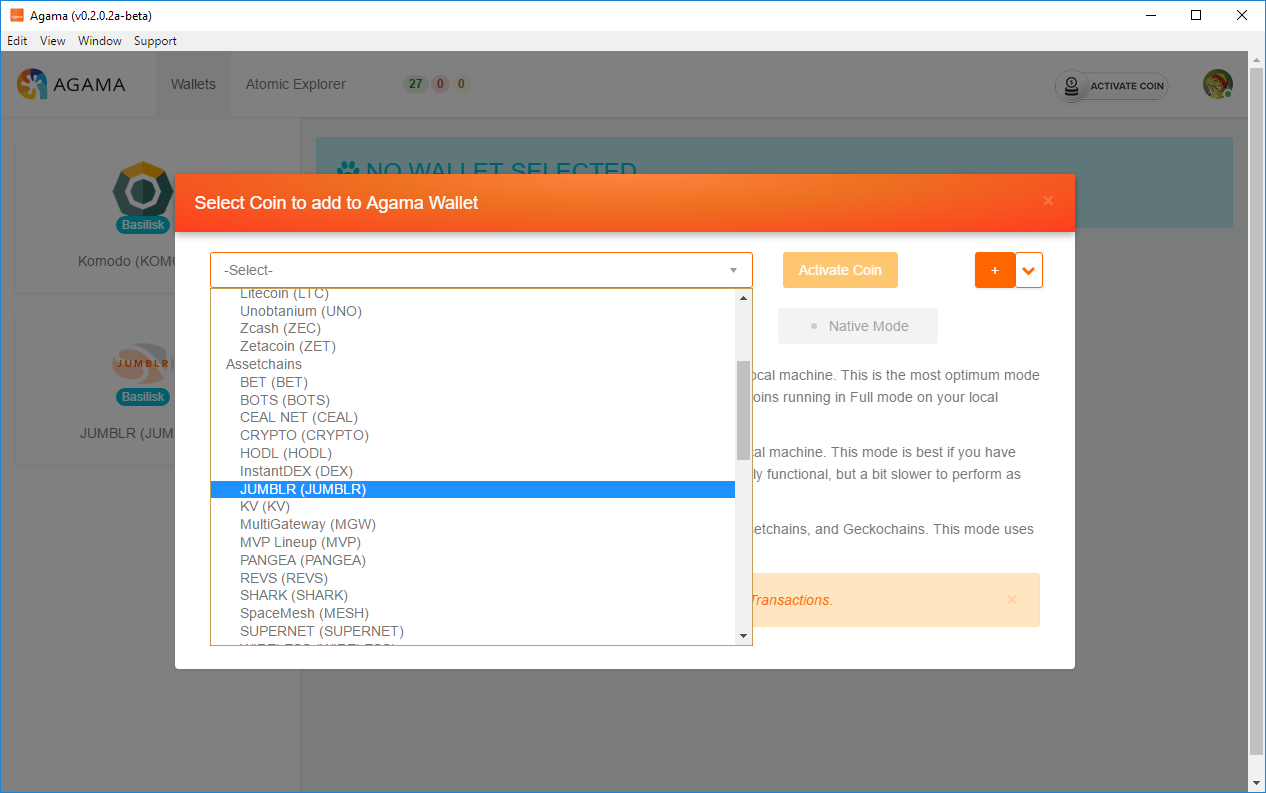This screenshot has width=1266, height=793.
Task: Choose BOTS (BOTS) from list
Action: [472, 400]
